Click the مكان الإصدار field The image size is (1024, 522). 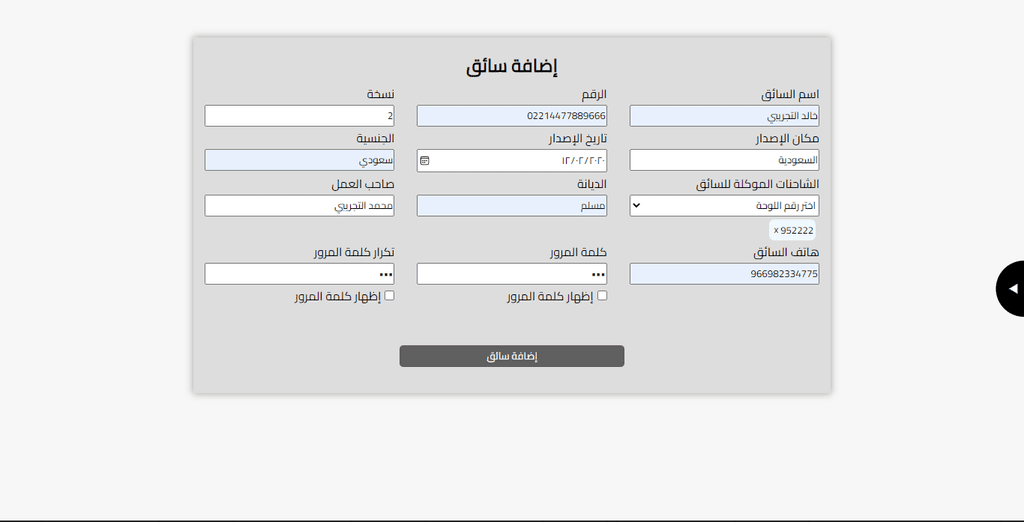tap(724, 161)
